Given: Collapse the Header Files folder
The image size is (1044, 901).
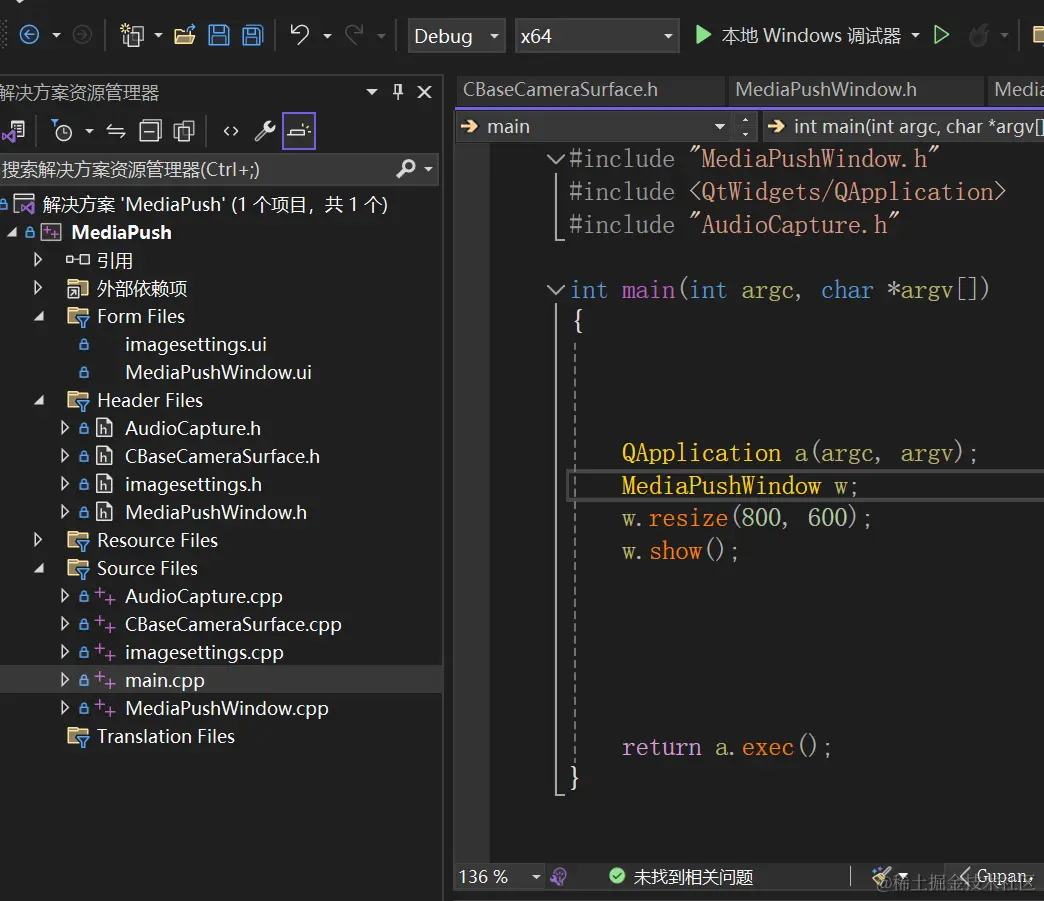Looking at the screenshot, I should (x=39, y=400).
